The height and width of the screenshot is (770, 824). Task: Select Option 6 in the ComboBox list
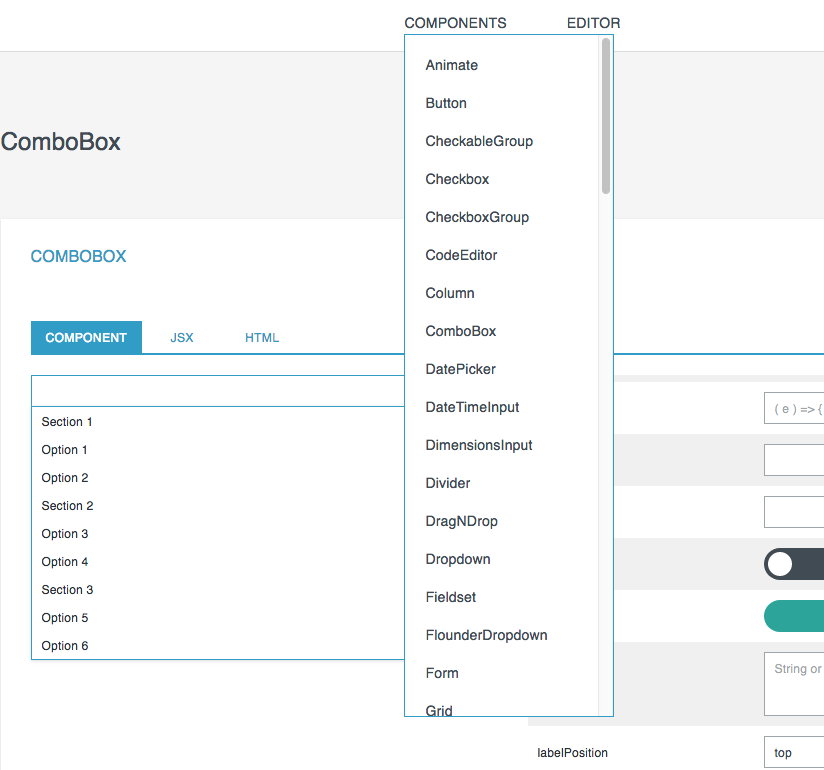click(x=218, y=645)
